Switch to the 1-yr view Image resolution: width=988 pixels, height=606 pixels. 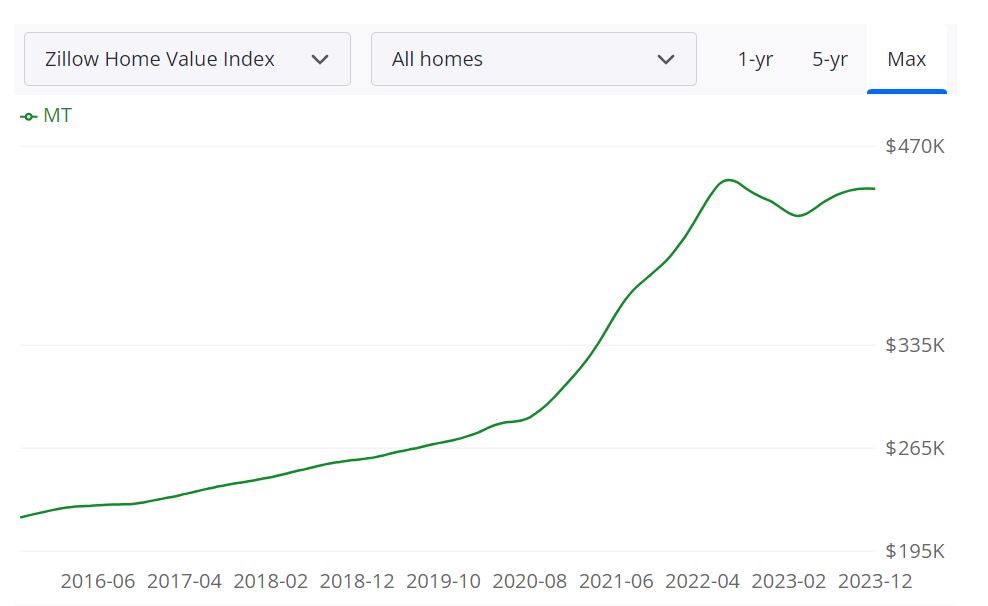755,59
